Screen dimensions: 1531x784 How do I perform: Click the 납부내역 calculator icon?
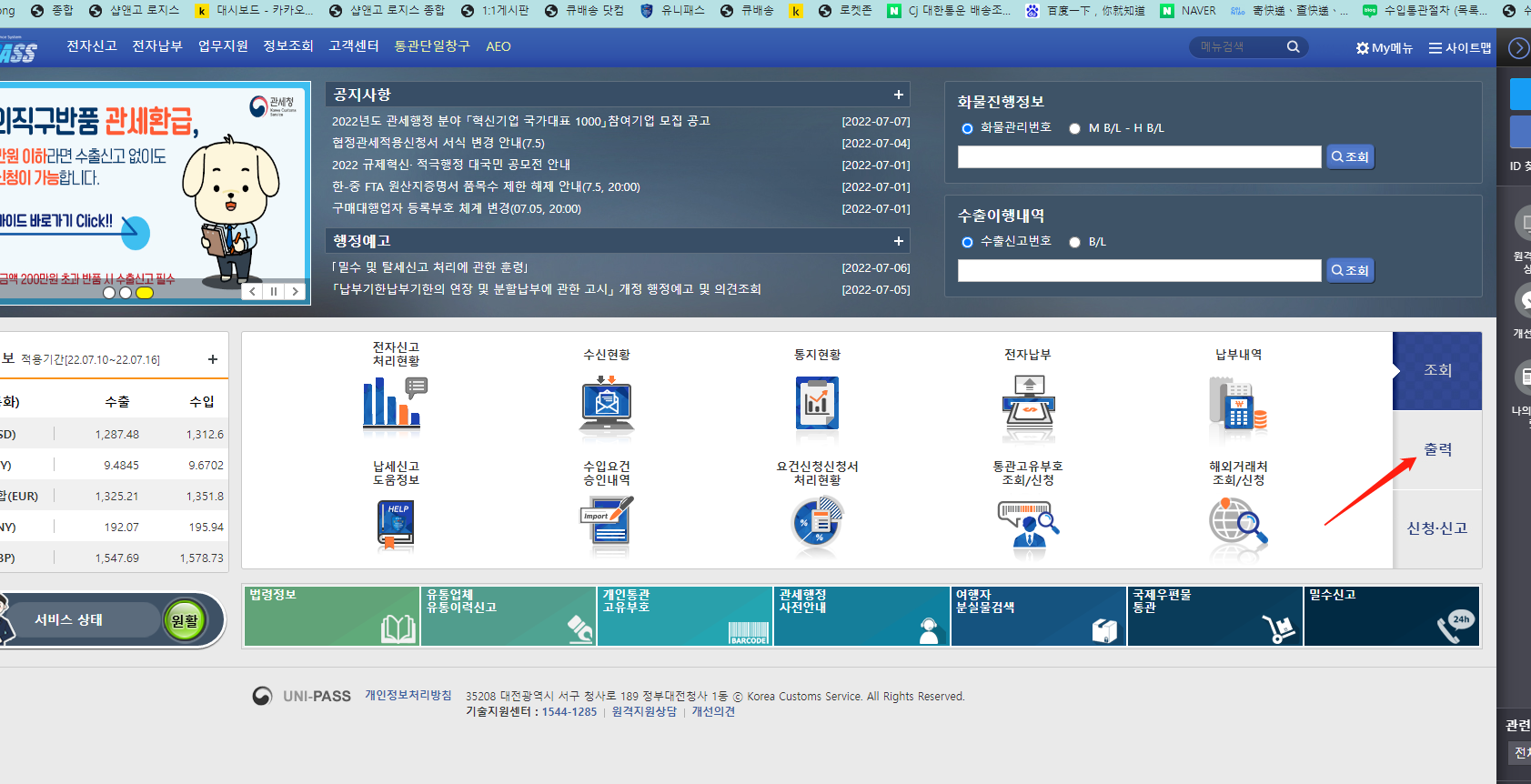pyautogui.click(x=1238, y=407)
